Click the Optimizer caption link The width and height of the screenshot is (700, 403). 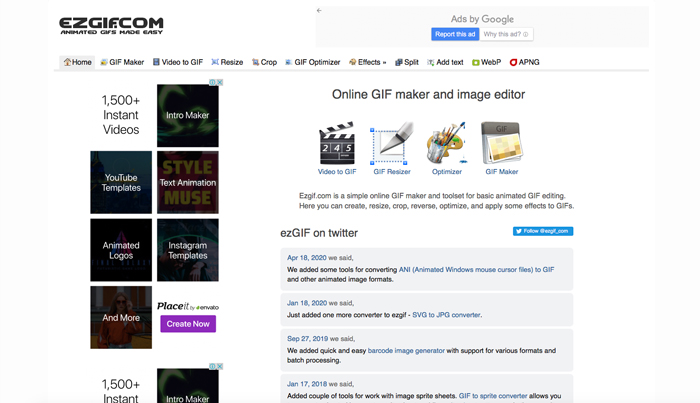click(447, 171)
